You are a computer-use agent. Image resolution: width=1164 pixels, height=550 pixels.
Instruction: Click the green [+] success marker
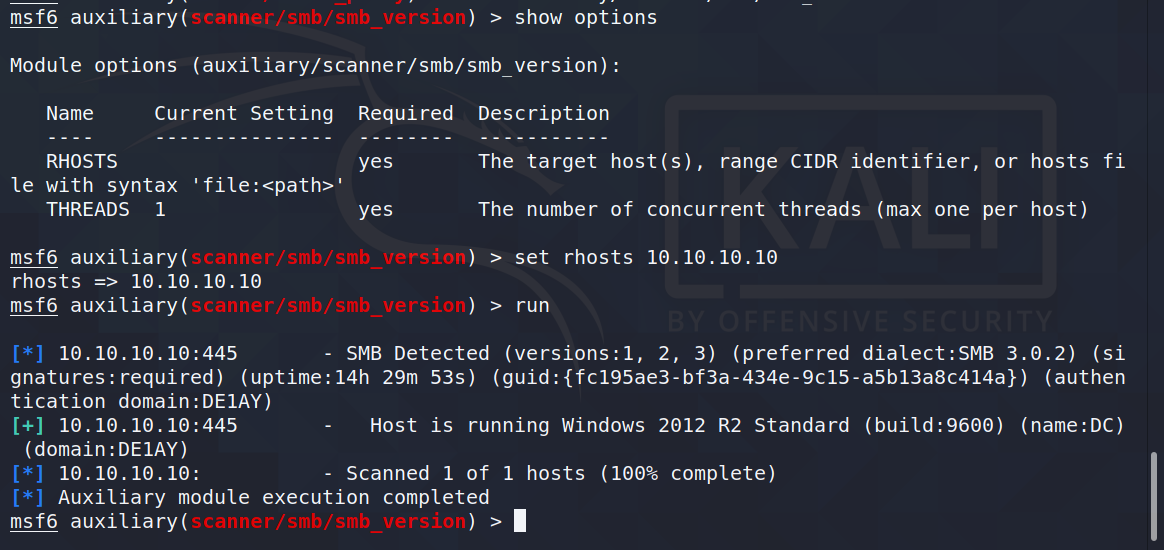[x=27, y=425]
